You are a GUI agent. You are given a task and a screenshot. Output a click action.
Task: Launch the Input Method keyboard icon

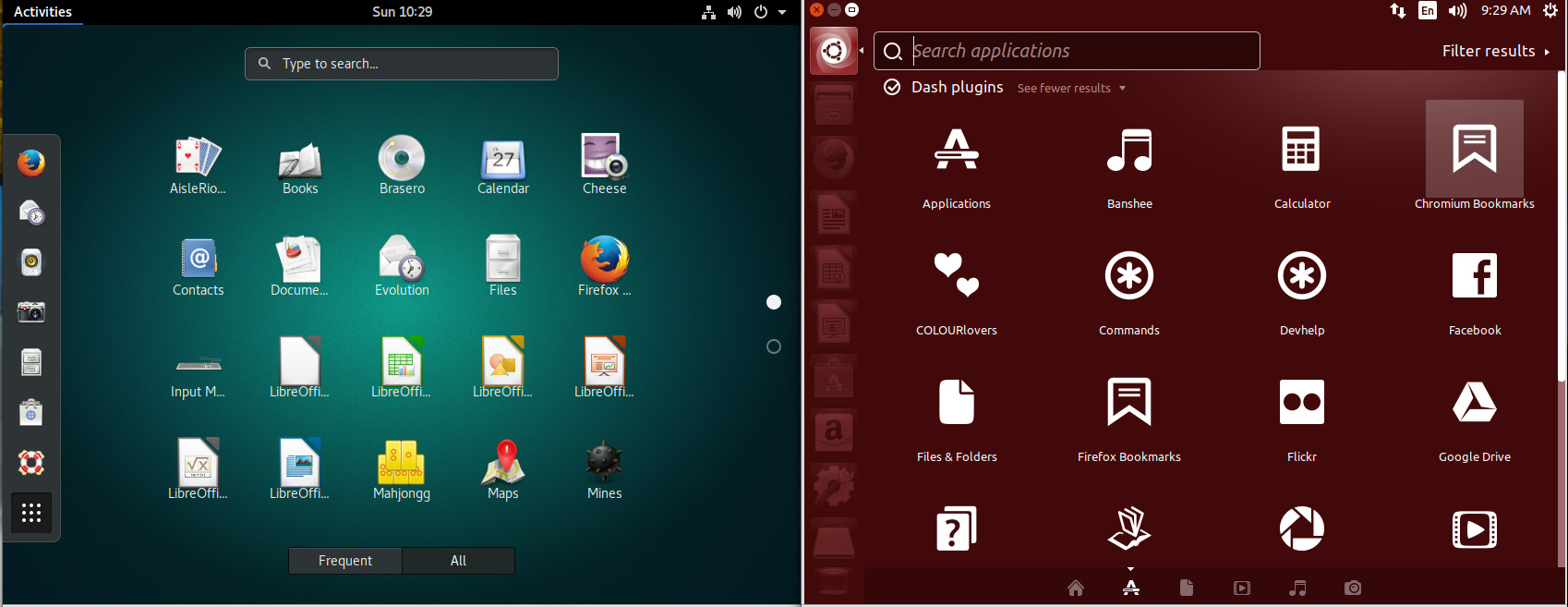(199, 365)
